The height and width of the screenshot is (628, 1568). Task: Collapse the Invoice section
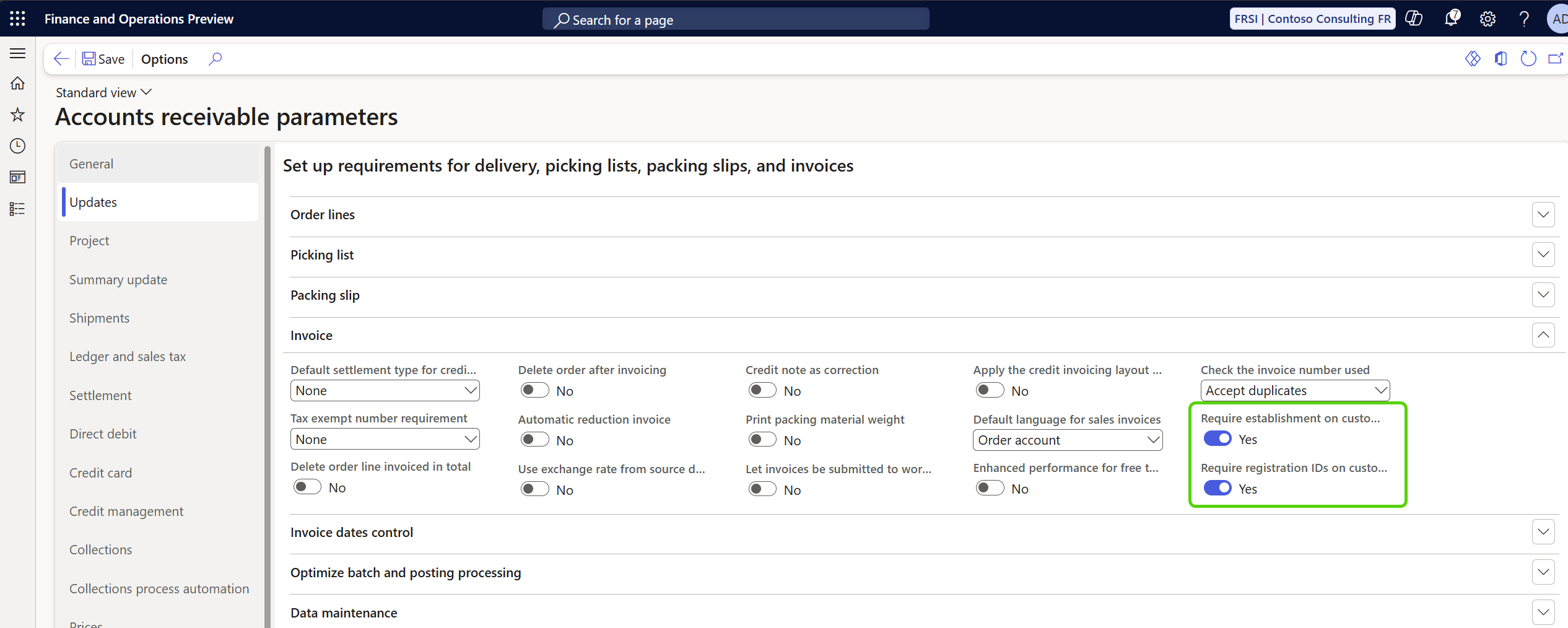(x=1543, y=335)
